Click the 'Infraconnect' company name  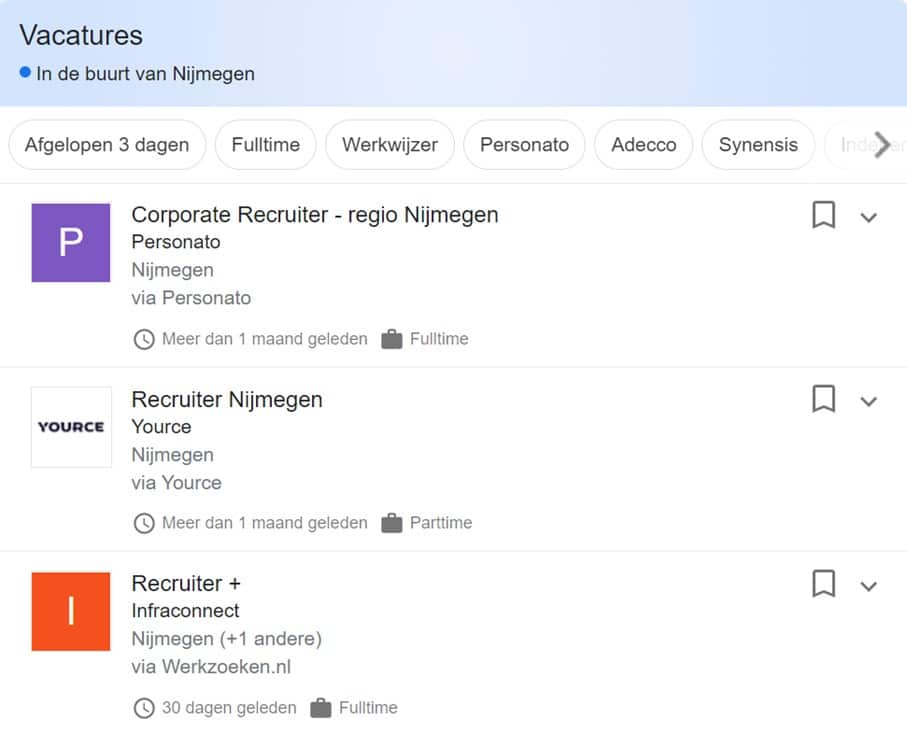click(x=185, y=610)
